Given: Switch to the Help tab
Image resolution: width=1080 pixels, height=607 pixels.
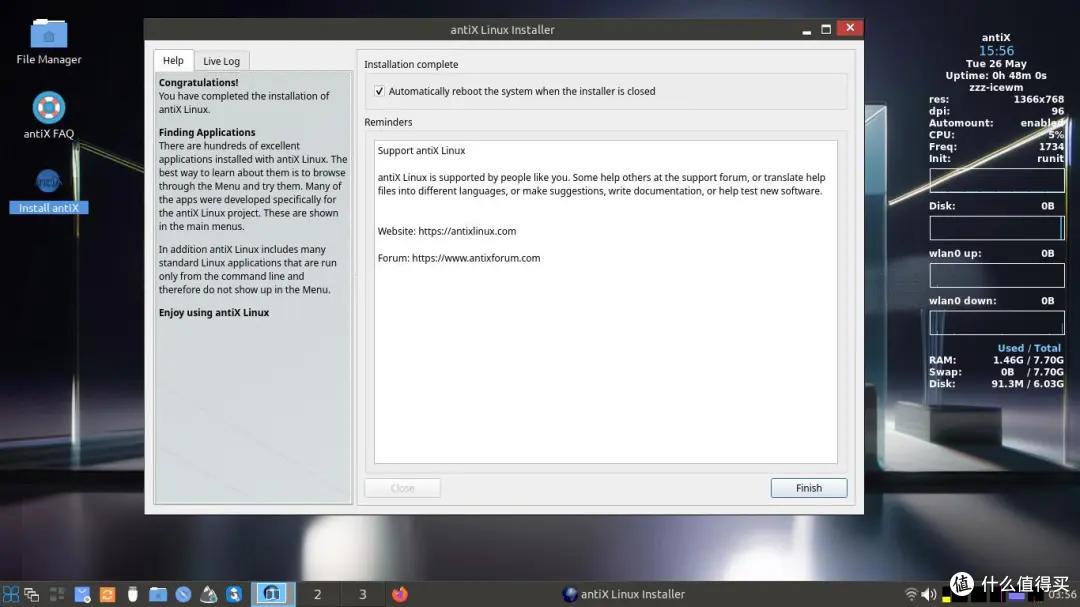Looking at the screenshot, I should [173, 61].
